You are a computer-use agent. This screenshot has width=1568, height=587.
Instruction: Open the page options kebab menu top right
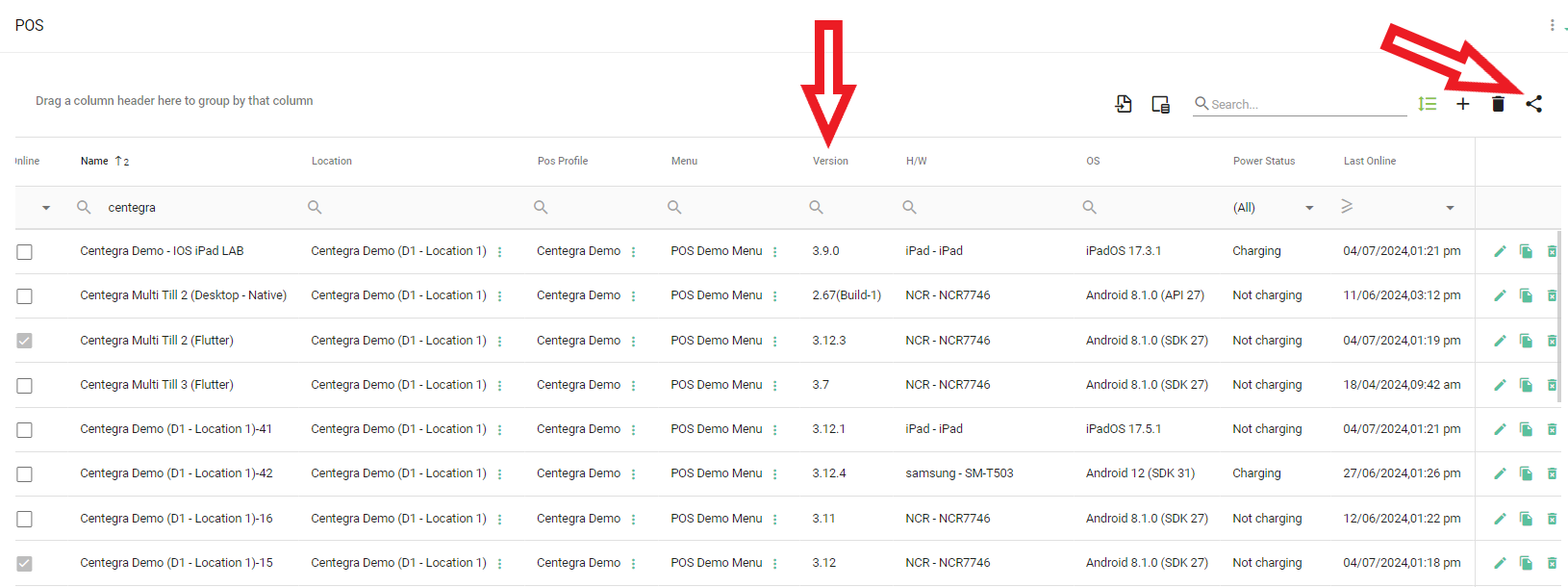click(1552, 25)
